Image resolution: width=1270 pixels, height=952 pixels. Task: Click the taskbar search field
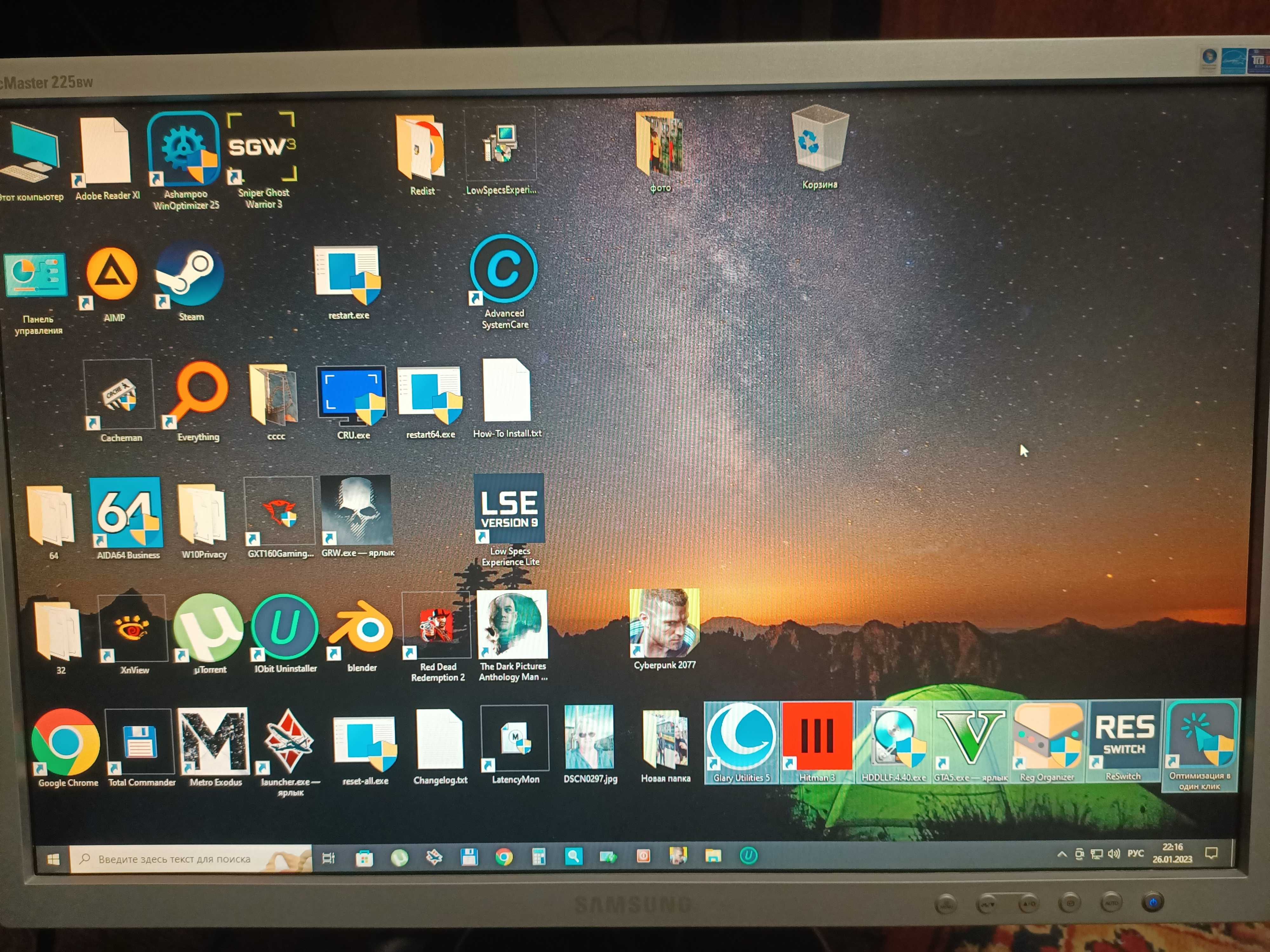click(x=190, y=858)
